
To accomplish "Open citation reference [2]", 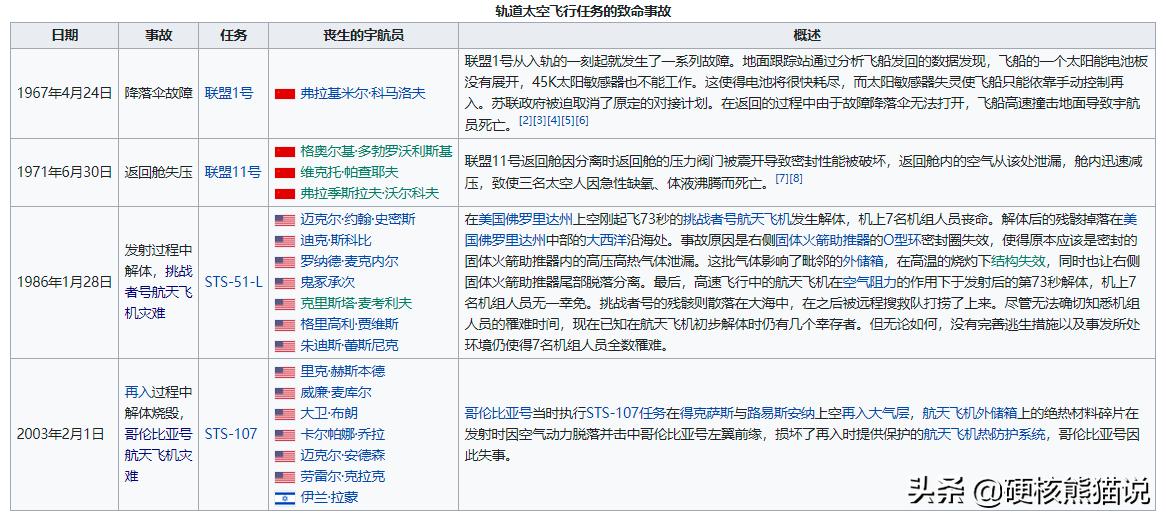I will (525, 120).
